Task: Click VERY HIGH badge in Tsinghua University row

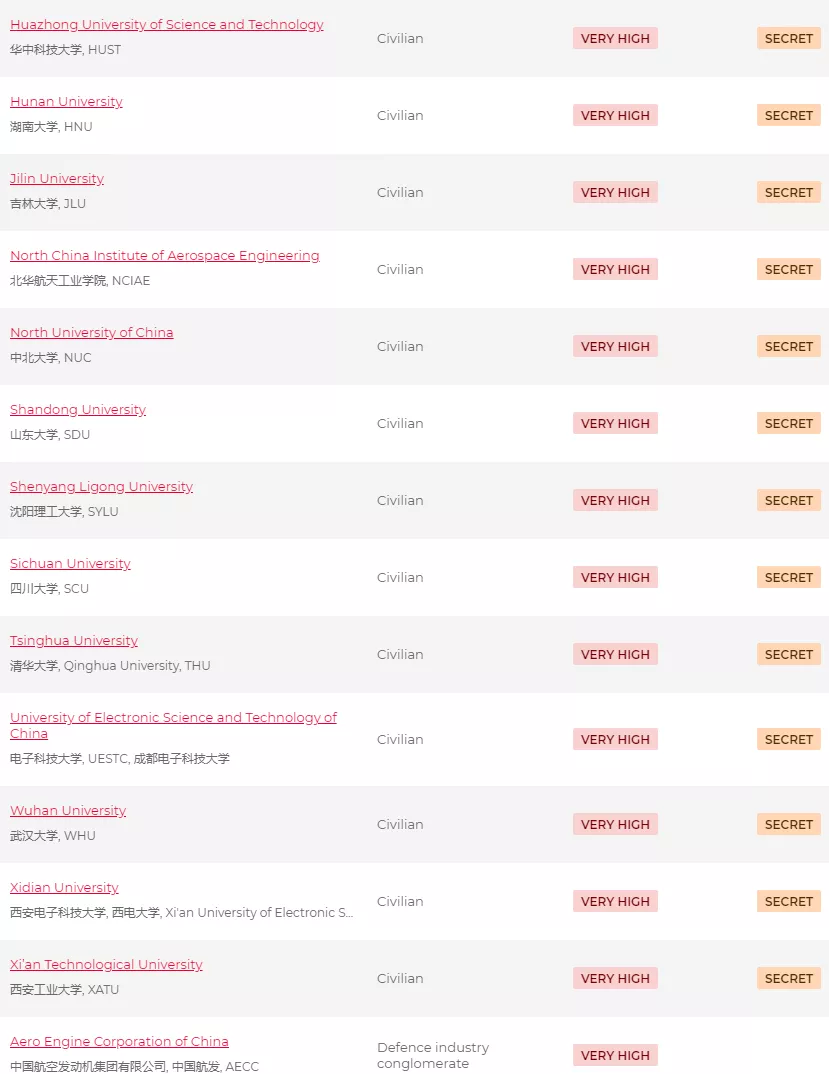Action: [x=615, y=655]
